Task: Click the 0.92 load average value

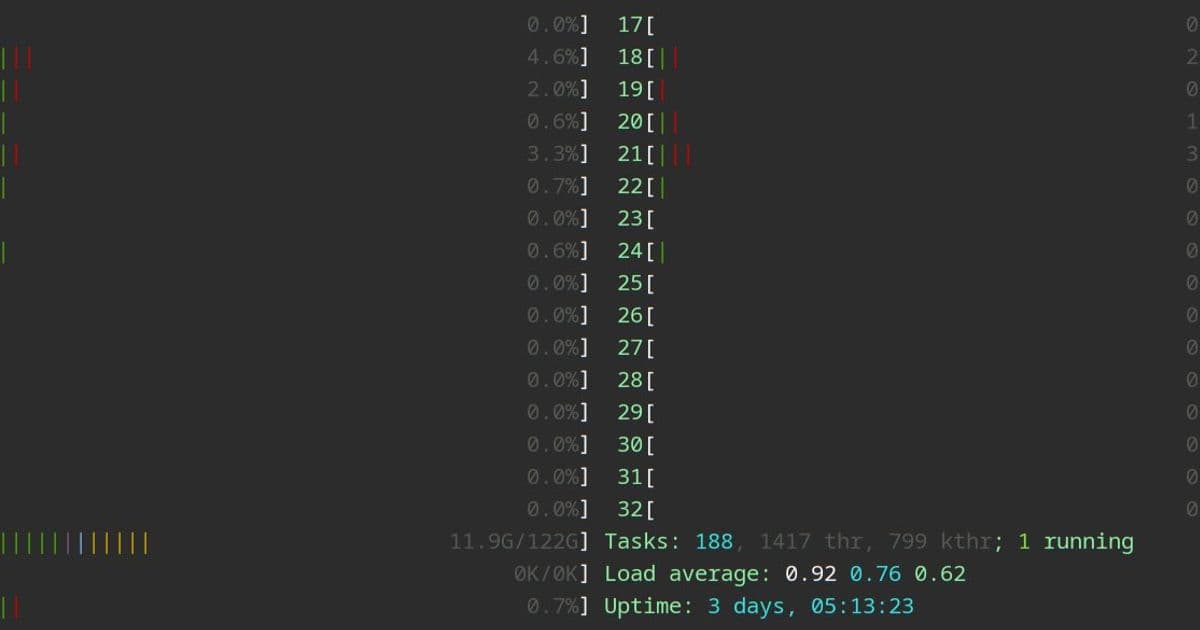Action: point(810,574)
